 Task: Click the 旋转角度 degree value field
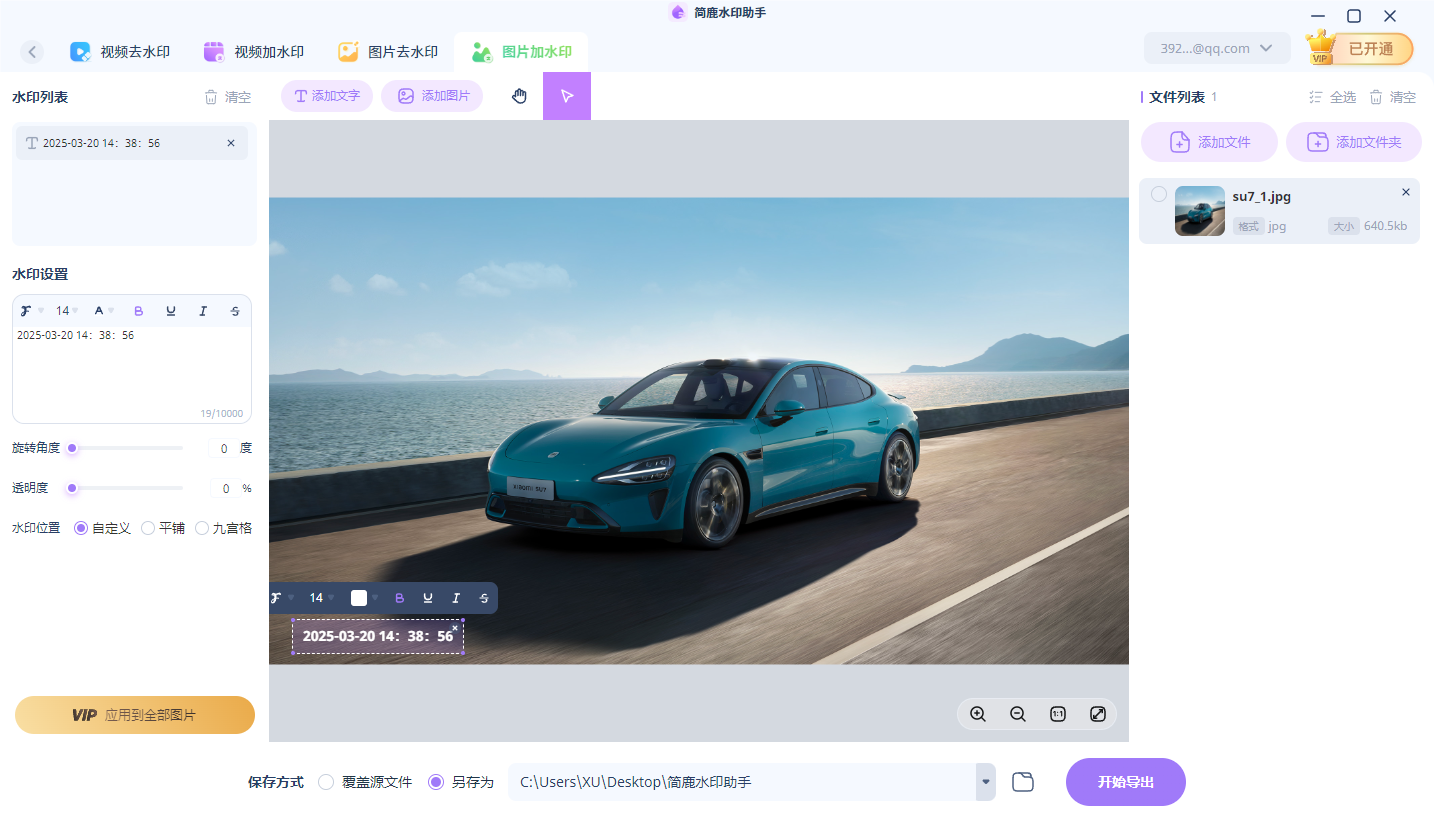pyautogui.click(x=222, y=448)
